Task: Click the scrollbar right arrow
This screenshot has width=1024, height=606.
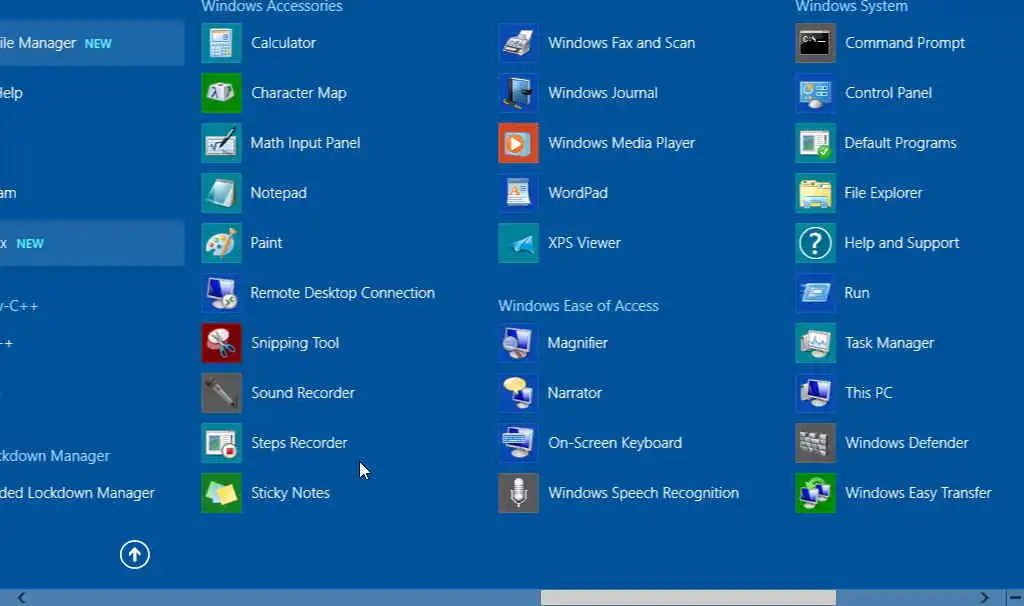Action: 984,598
